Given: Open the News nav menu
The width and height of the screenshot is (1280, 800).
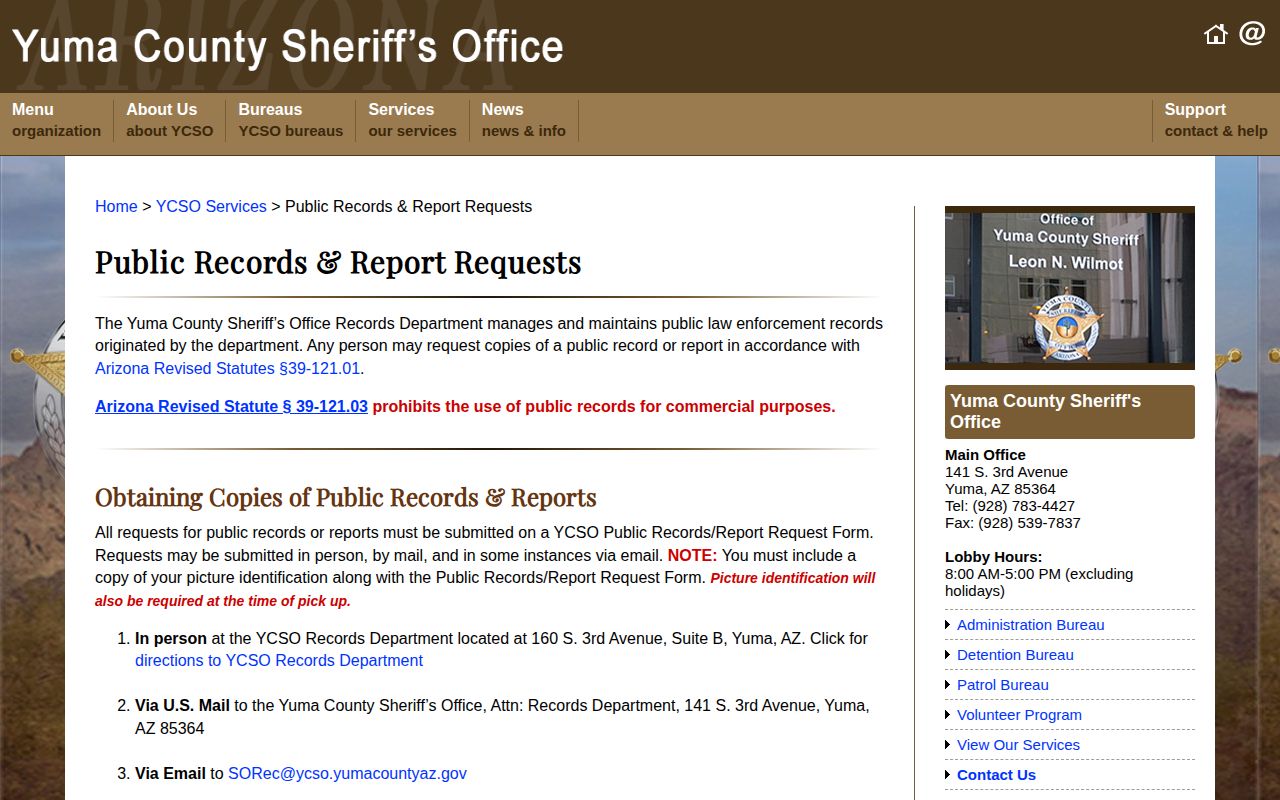Looking at the screenshot, I should click(523, 120).
